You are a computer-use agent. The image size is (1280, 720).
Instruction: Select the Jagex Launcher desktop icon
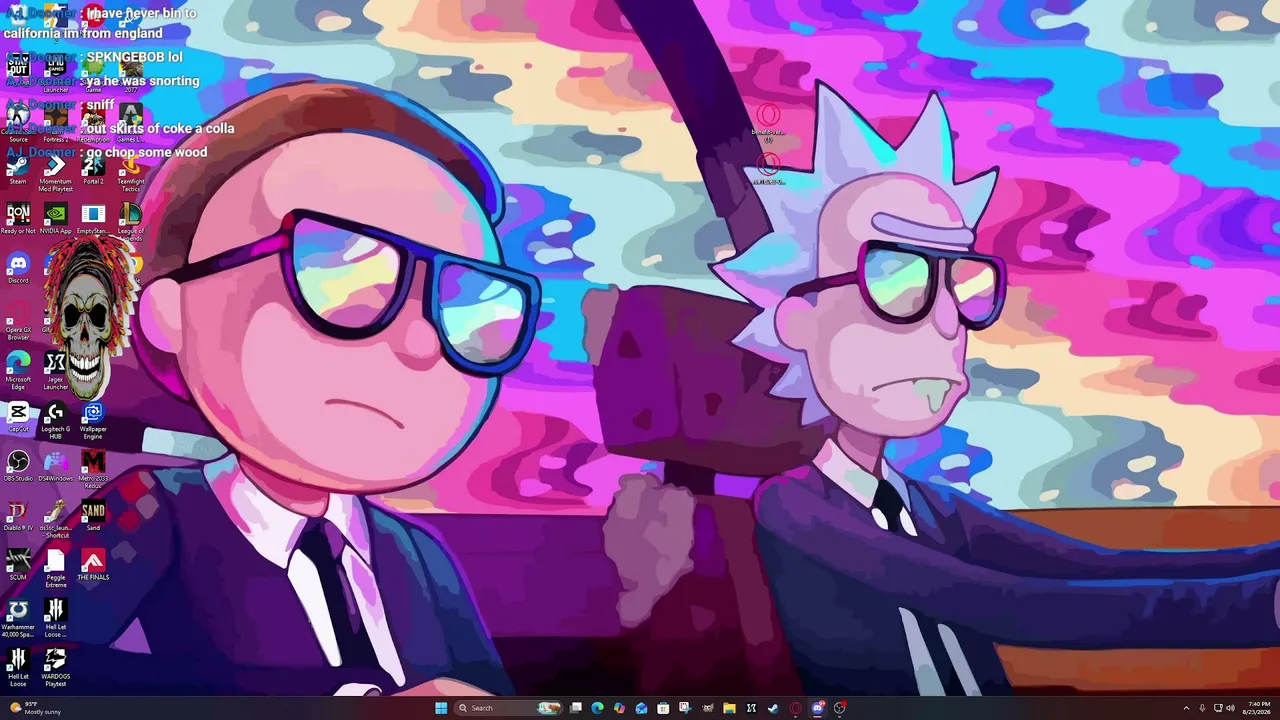tap(55, 371)
